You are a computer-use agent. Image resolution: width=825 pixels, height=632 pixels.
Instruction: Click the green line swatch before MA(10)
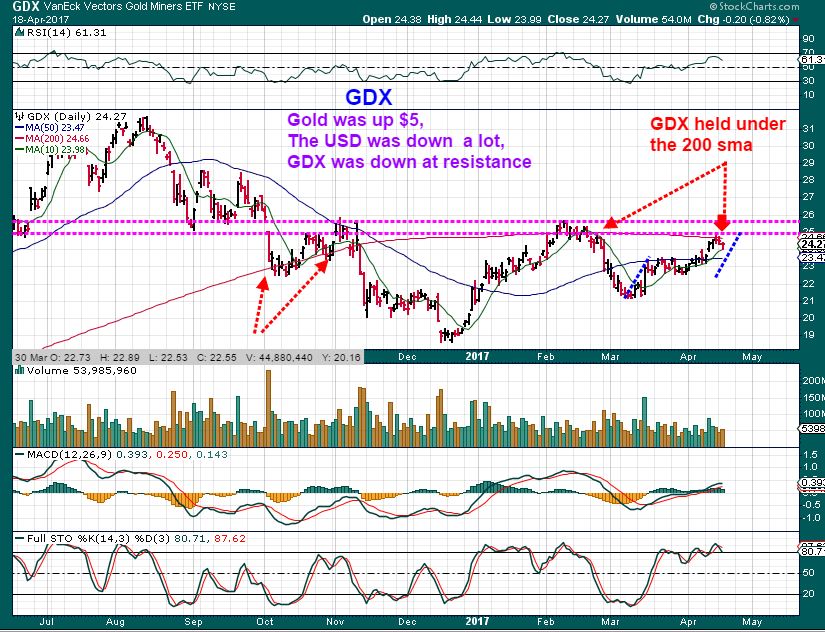[x=19, y=150]
